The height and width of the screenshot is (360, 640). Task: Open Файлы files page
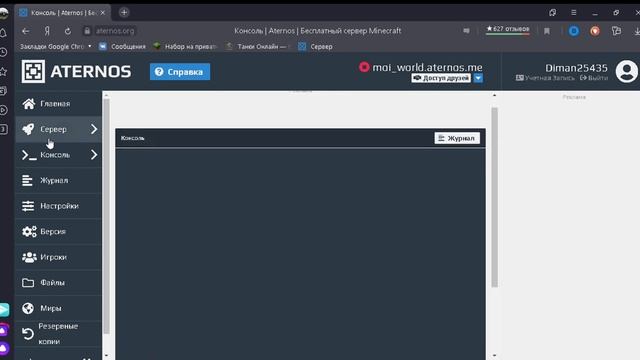[x=58, y=282]
